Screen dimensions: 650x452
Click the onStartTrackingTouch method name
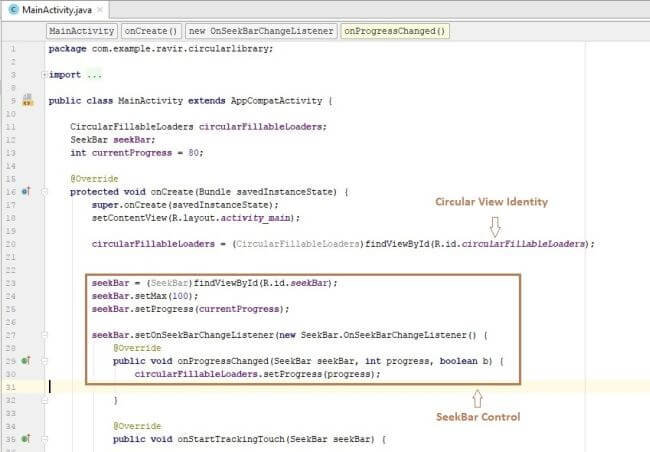(231, 439)
